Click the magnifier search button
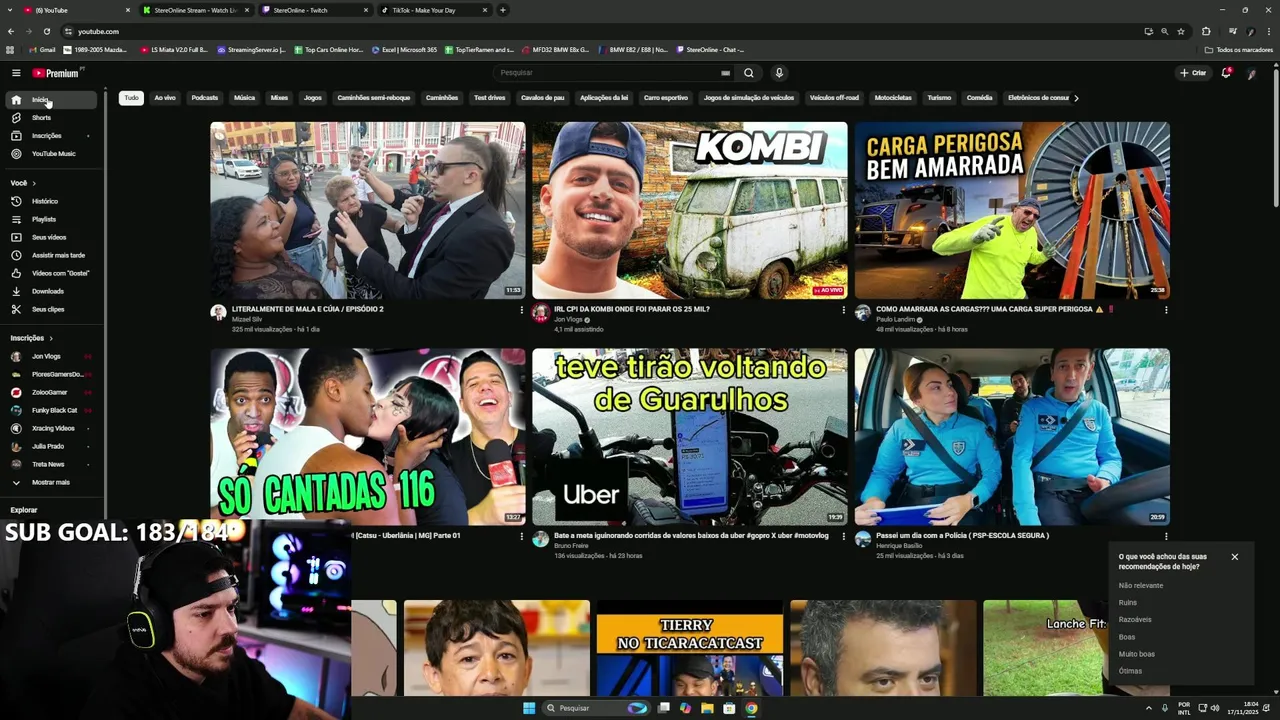Viewport: 1280px width, 720px height. [748, 73]
